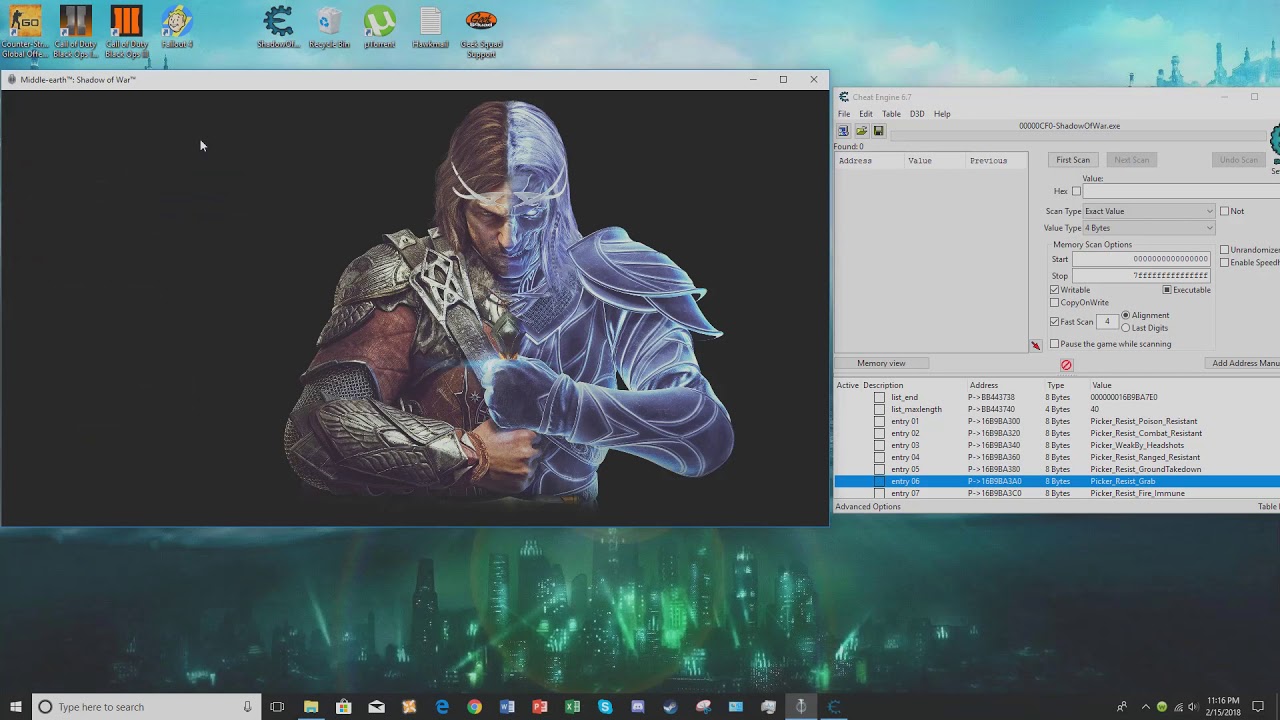Select the uTorrent desktop icon
Viewport: 1280px width, 720px height.
point(380,27)
